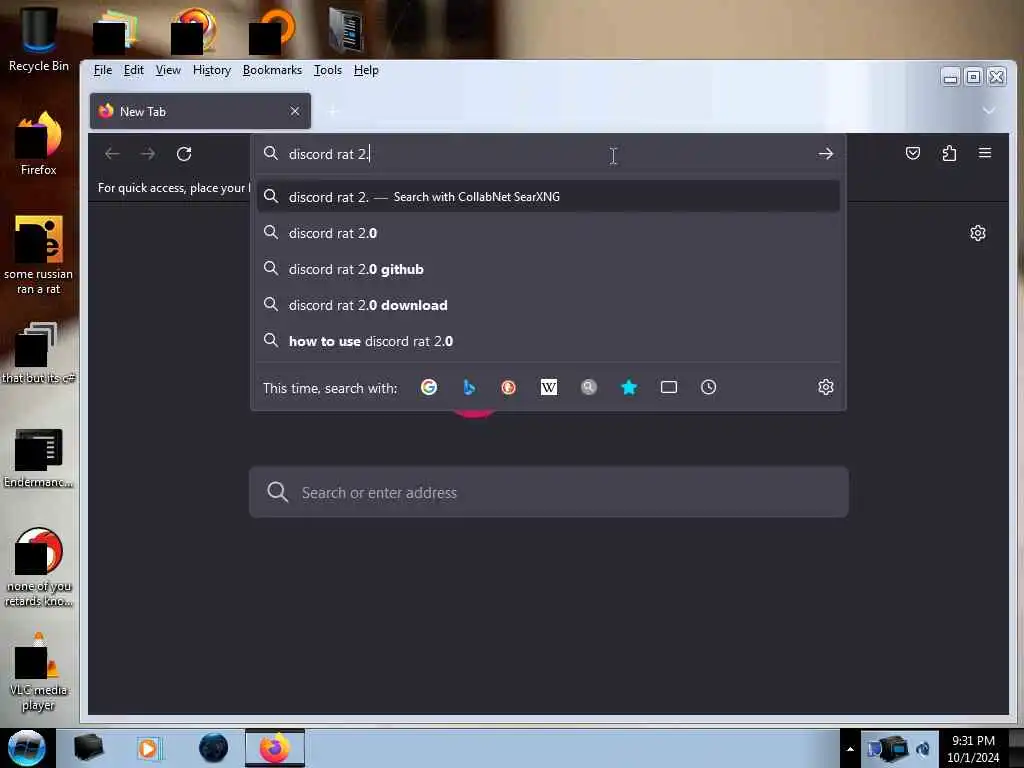1024x768 pixels.
Task: Open the Help menu
Action: [366, 70]
